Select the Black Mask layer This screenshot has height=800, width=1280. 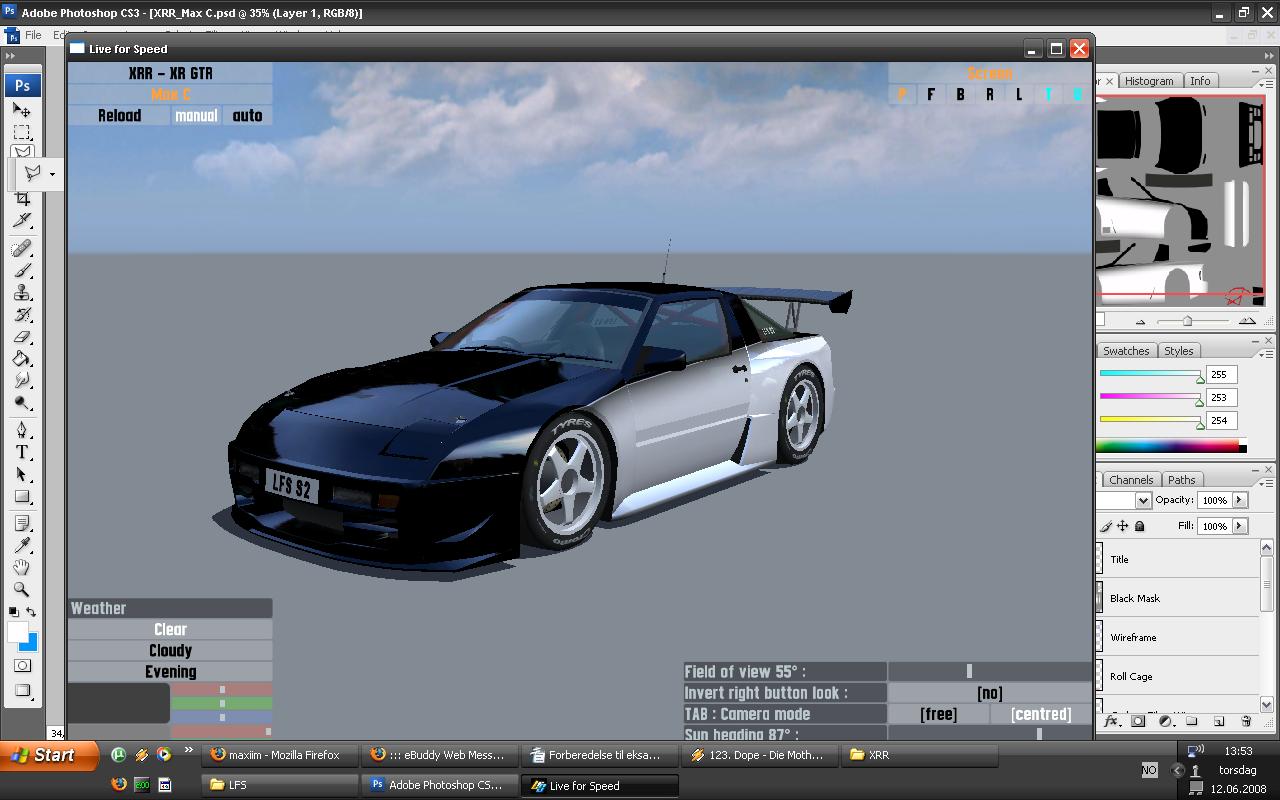coord(1179,598)
